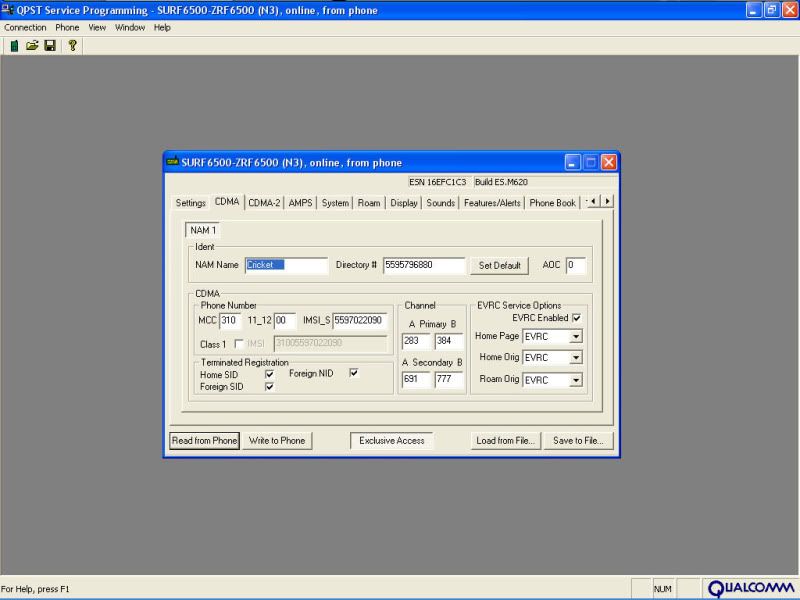Expand the Home Orig EVRC dropdown
Viewport: 800px width, 600px height.
point(576,358)
